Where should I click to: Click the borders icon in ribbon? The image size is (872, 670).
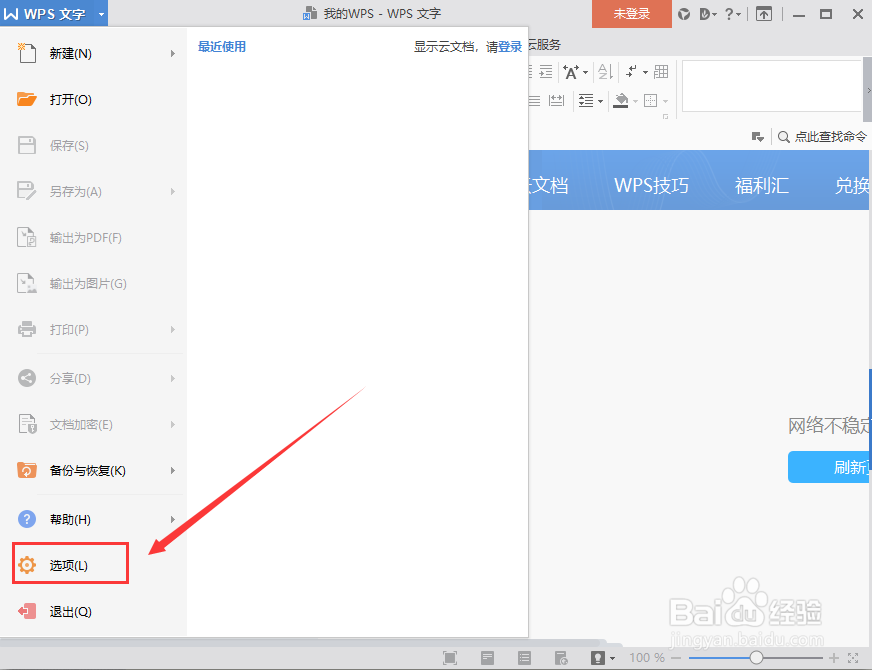pos(651,101)
